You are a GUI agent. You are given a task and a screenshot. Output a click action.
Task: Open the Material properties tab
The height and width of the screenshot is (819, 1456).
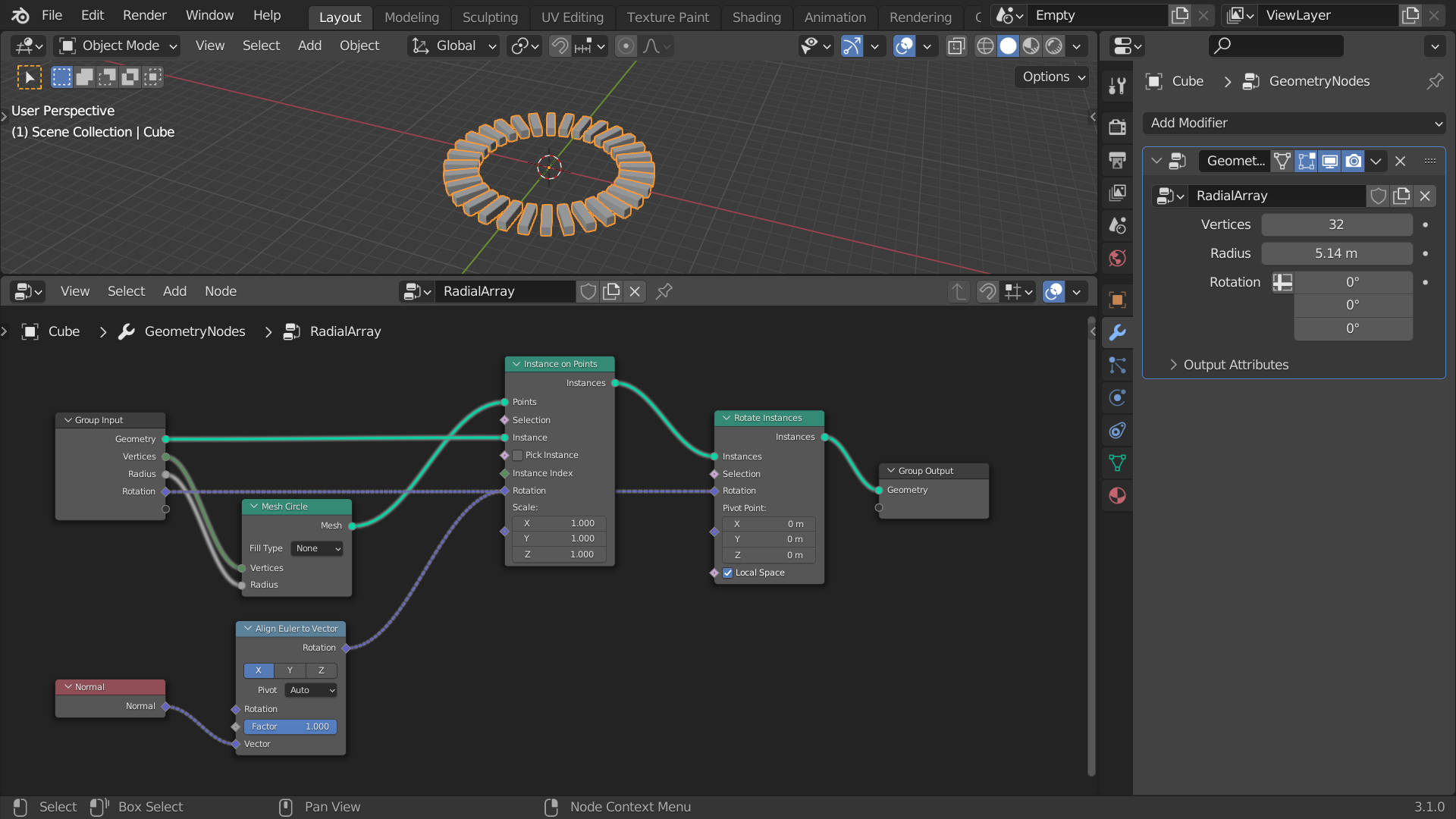1117,495
